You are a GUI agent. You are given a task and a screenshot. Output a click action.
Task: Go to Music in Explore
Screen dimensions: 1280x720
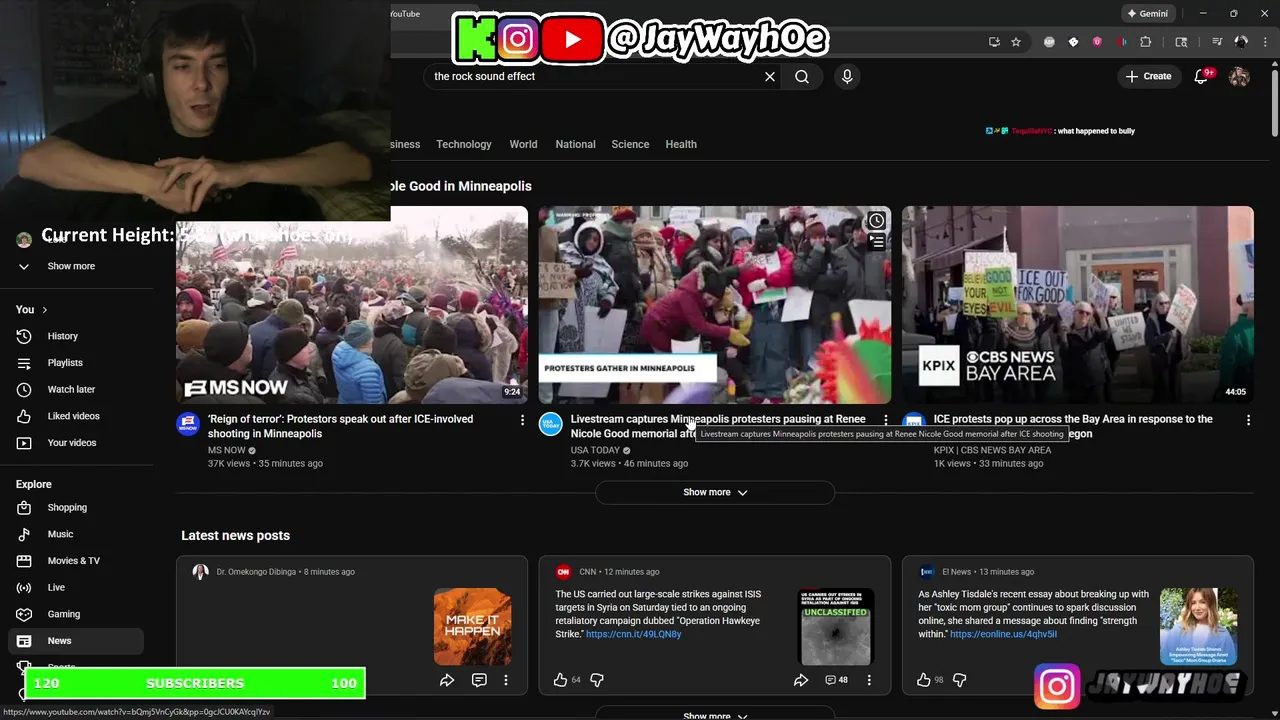coord(76,534)
